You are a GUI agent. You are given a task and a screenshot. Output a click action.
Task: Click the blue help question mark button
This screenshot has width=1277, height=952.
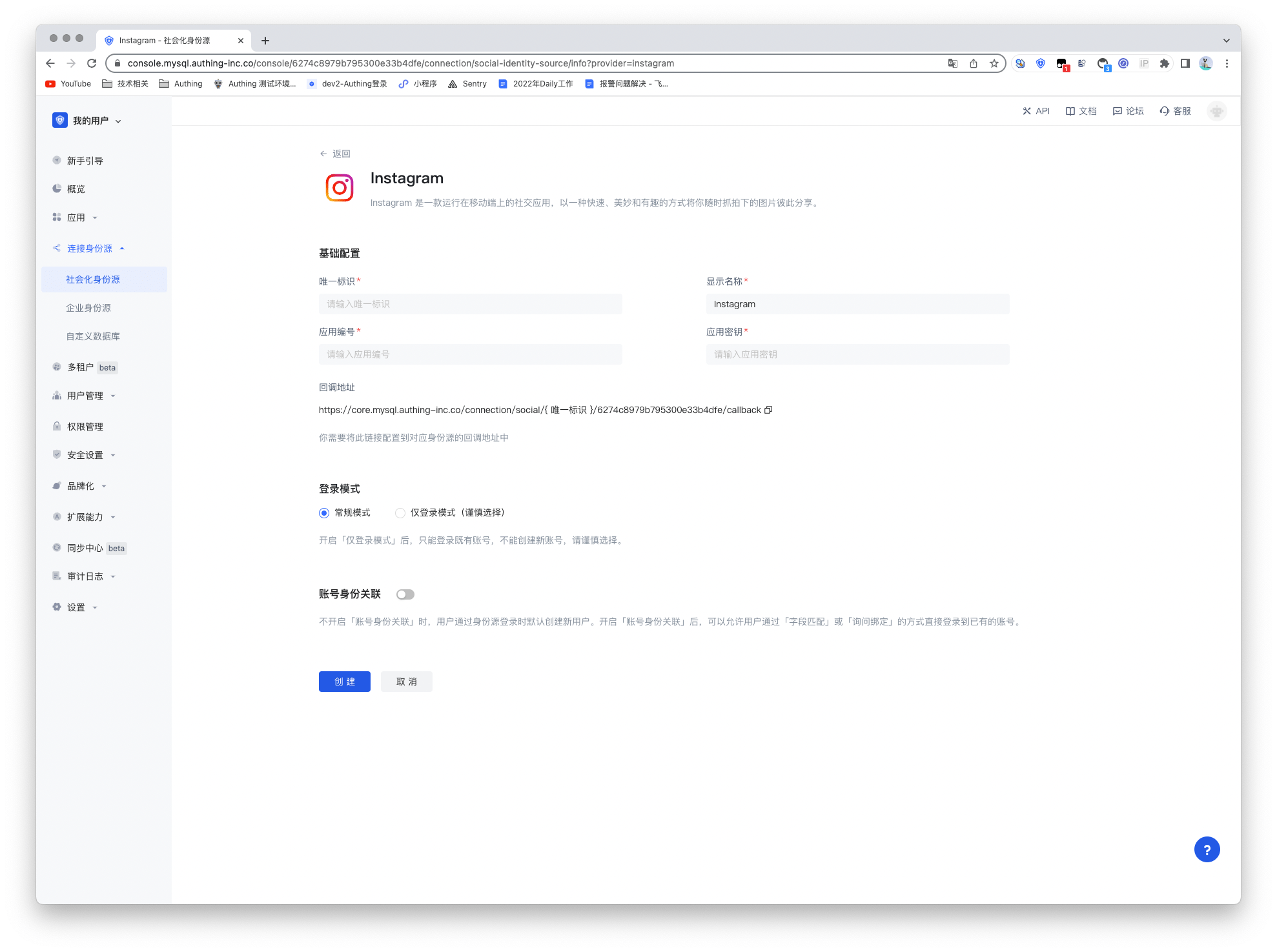pos(1206,849)
